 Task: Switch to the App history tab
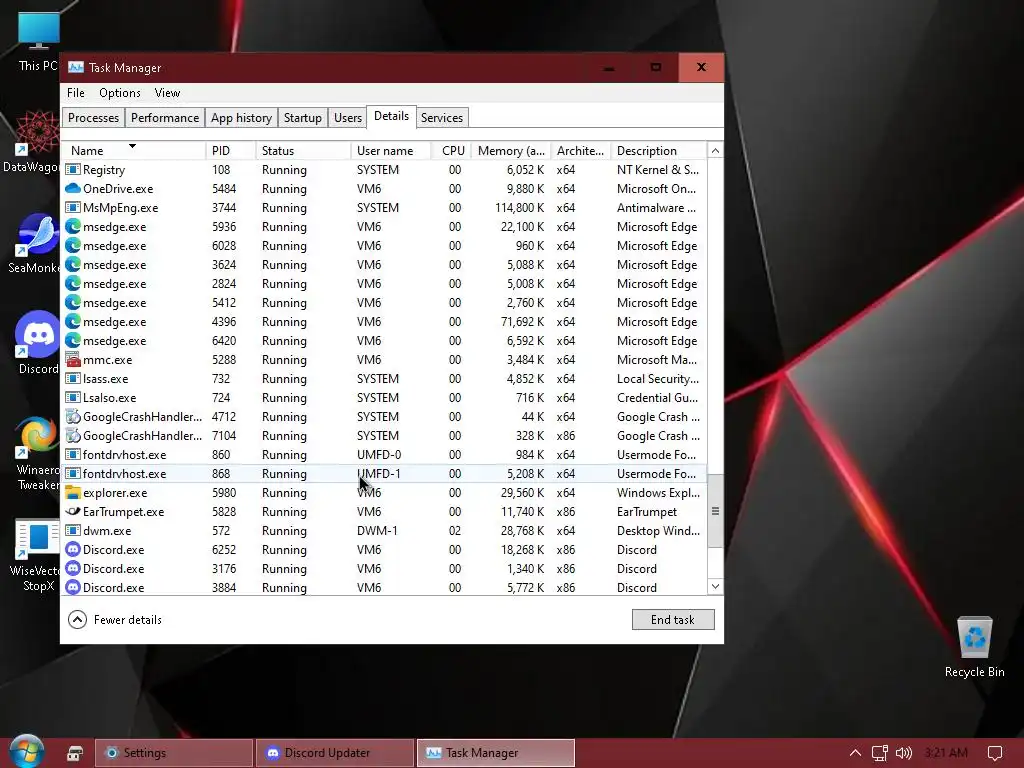pyautogui.click(x=241, y=118)
